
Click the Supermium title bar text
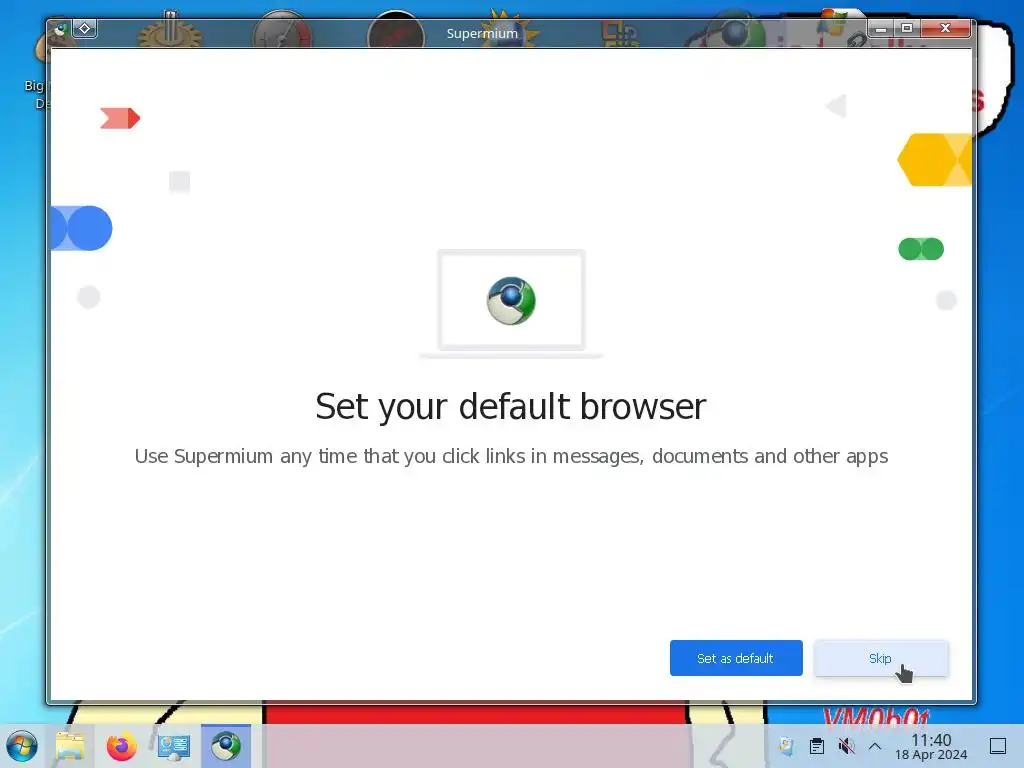[482, 33]
